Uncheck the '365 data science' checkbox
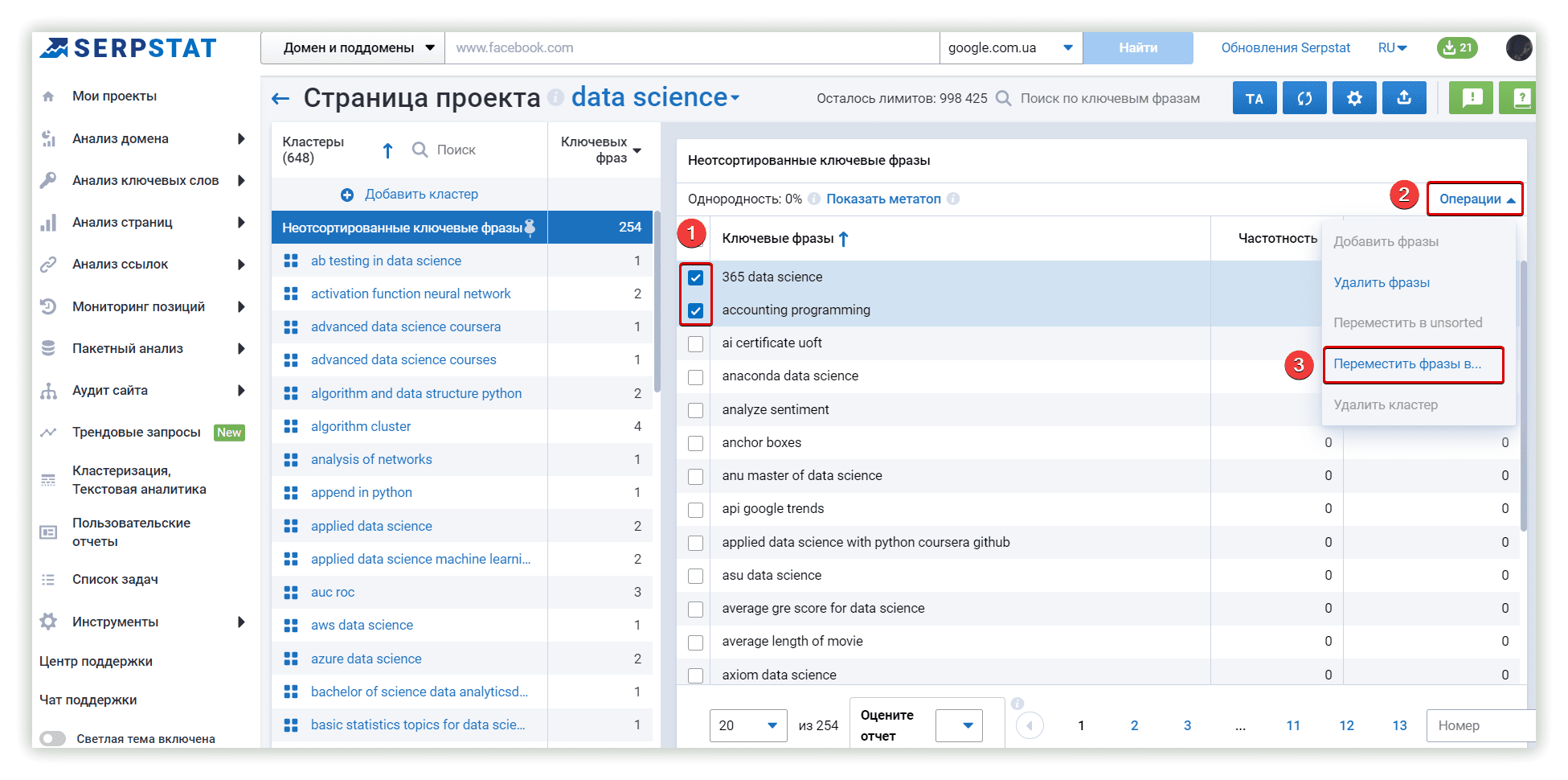The width and height of the screenshot is (1568, 780). coord(696,277)
